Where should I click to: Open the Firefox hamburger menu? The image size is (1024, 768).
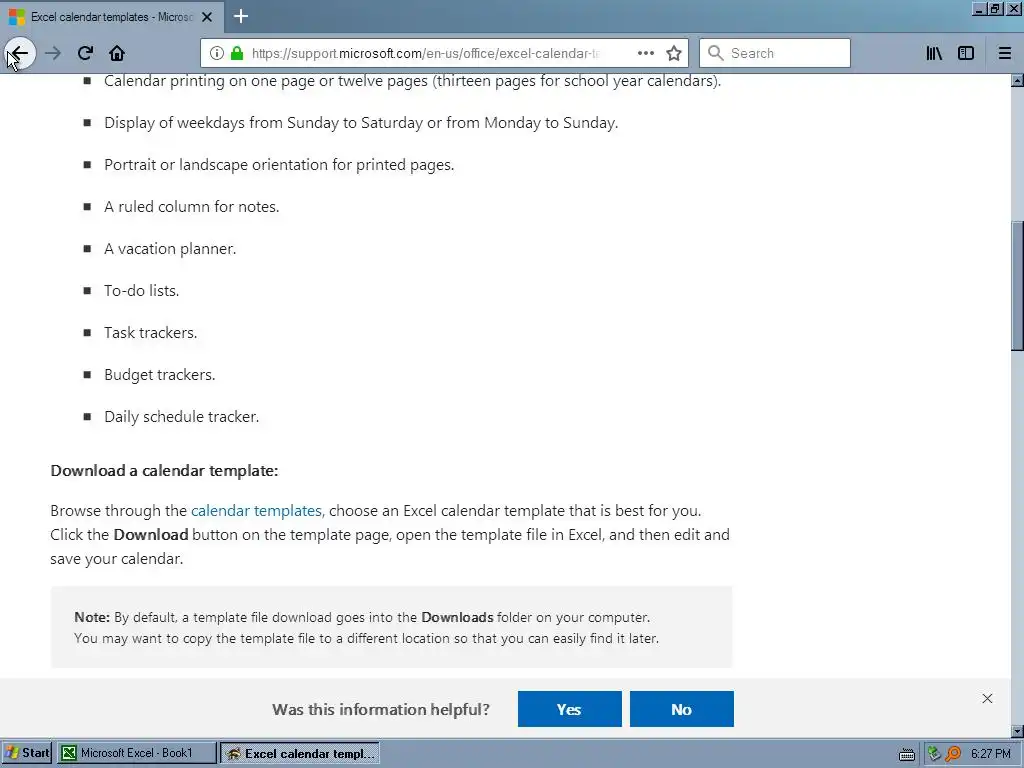(1005, 53)
